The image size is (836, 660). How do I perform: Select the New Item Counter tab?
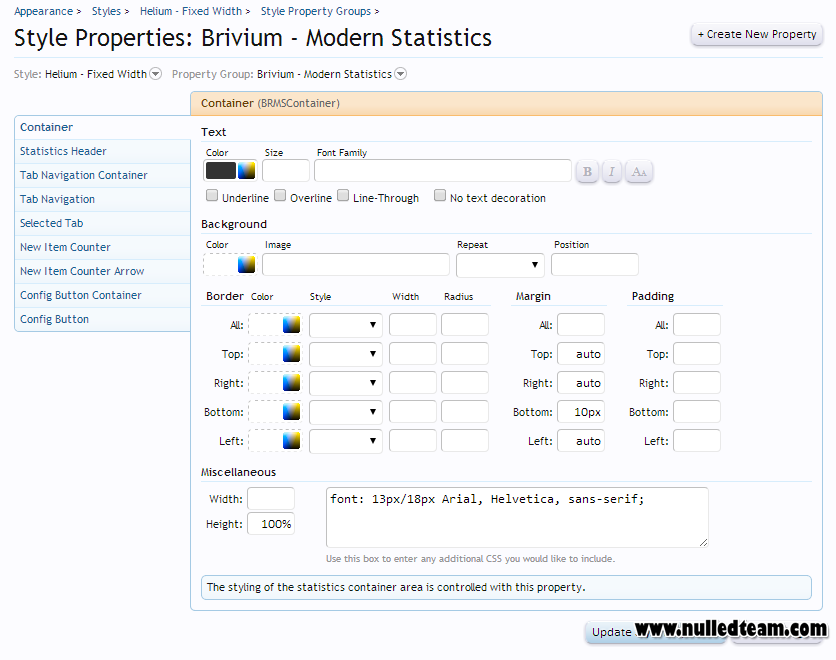[102, 247]
